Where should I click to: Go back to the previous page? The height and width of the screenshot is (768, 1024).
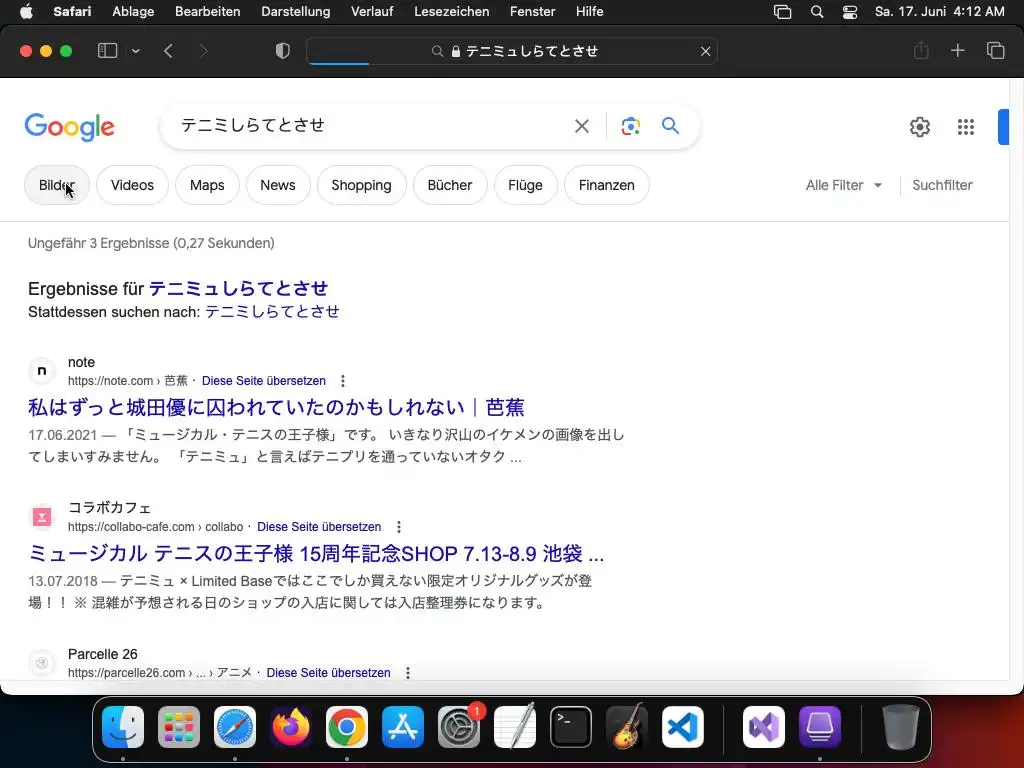tap(168, 51)
